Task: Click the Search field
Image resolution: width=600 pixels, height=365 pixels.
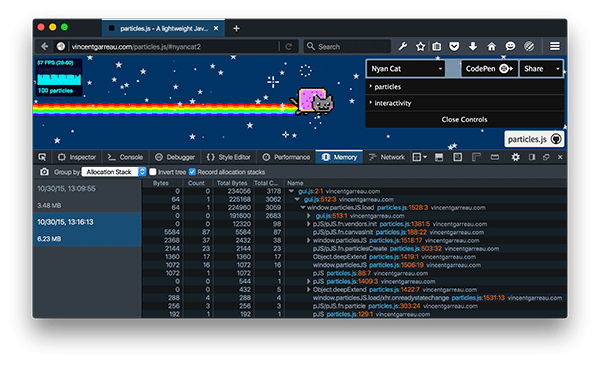Action: pos(347,47)
